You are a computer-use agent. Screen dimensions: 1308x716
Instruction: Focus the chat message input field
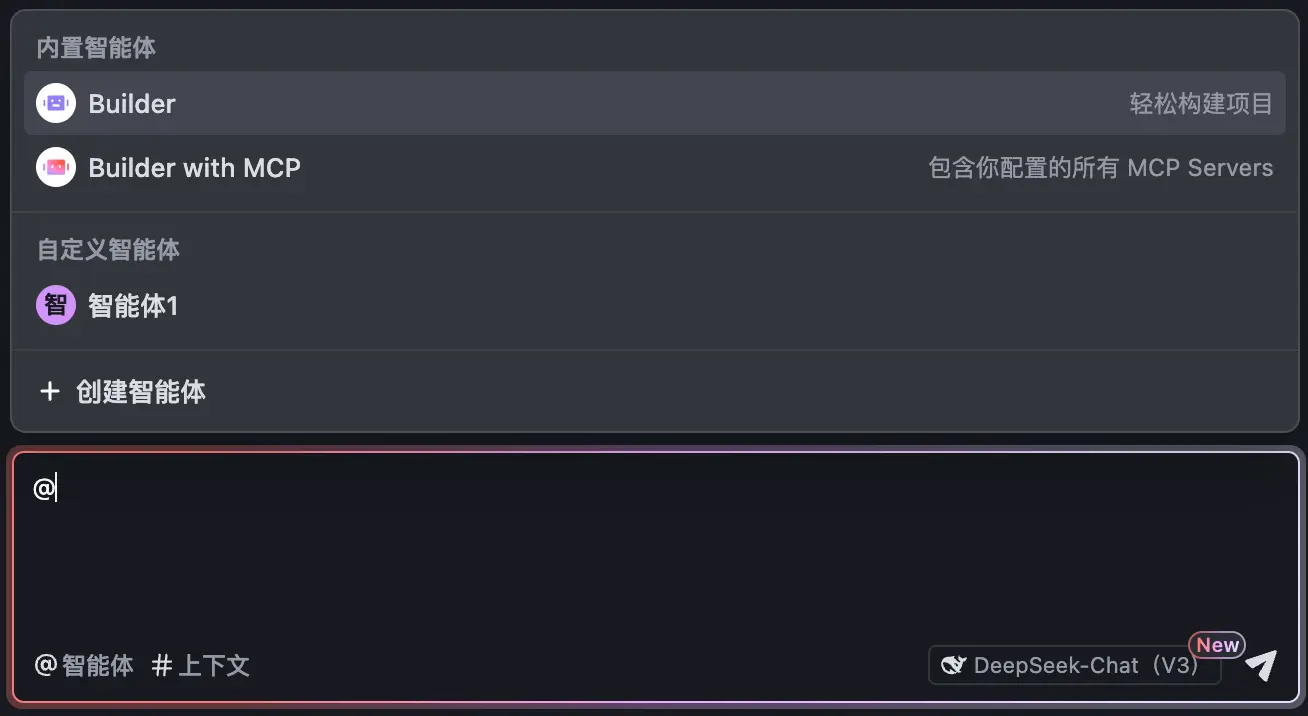pyautogui.click(x=654, y=545)
